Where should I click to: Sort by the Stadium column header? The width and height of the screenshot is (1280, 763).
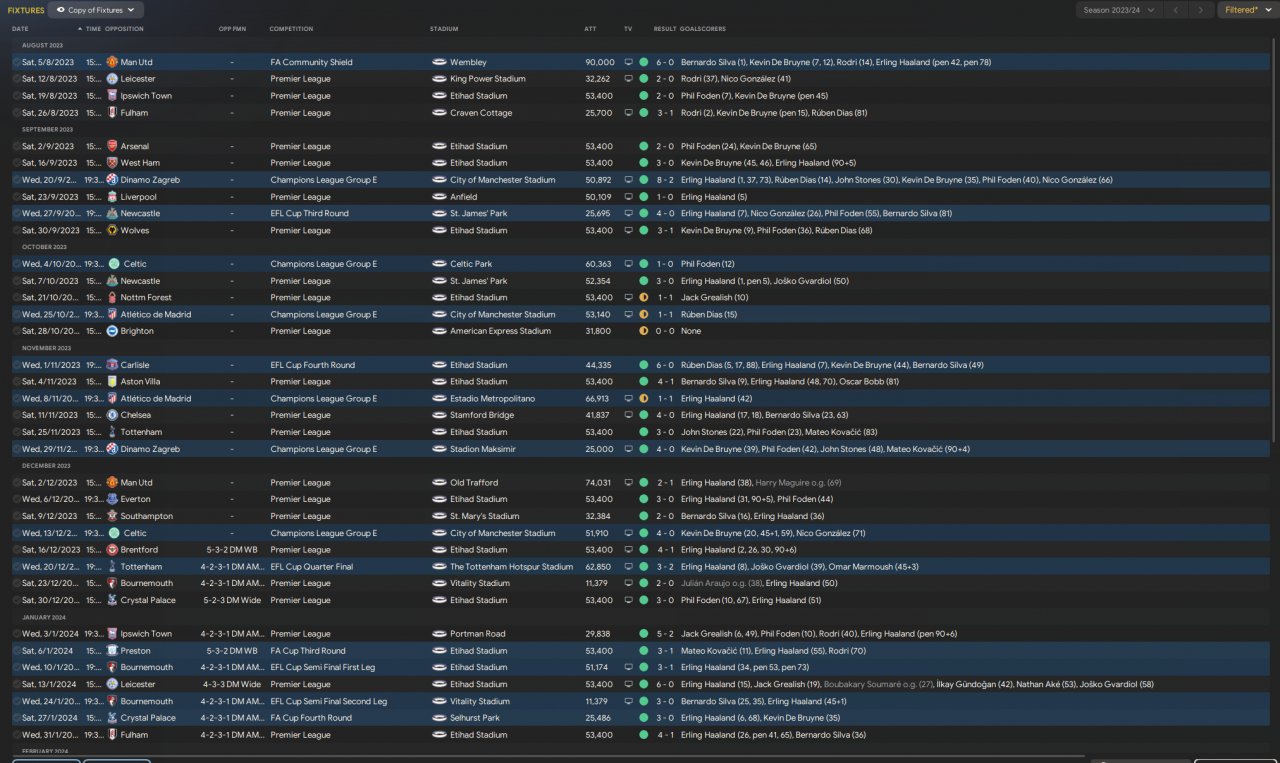click(x=444, y=29)
